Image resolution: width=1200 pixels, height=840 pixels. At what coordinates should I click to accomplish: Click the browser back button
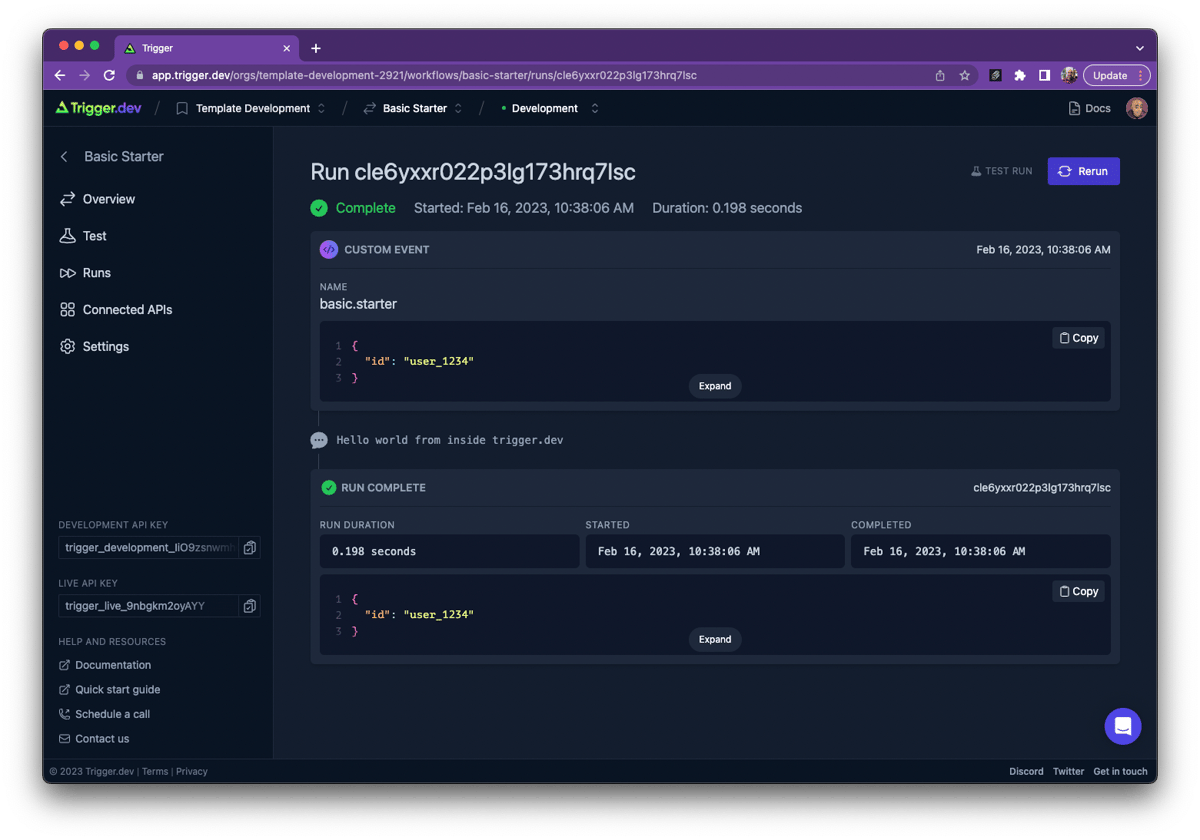click(60, 75)
